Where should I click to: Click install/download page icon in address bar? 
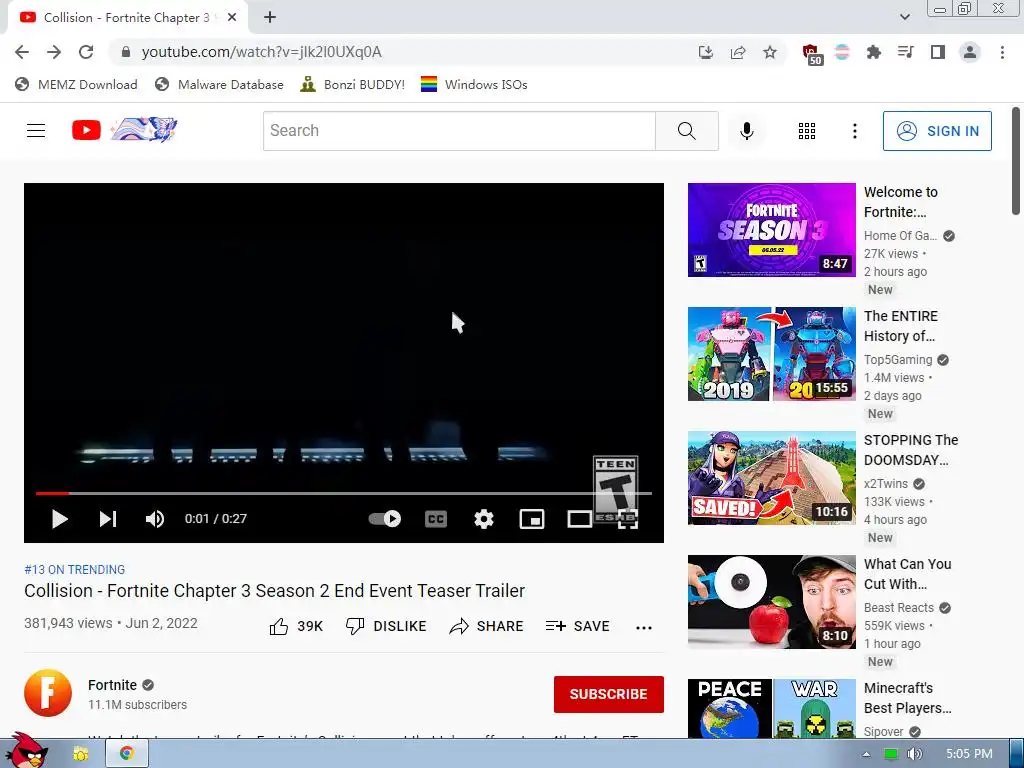click(x=705, y=52)
